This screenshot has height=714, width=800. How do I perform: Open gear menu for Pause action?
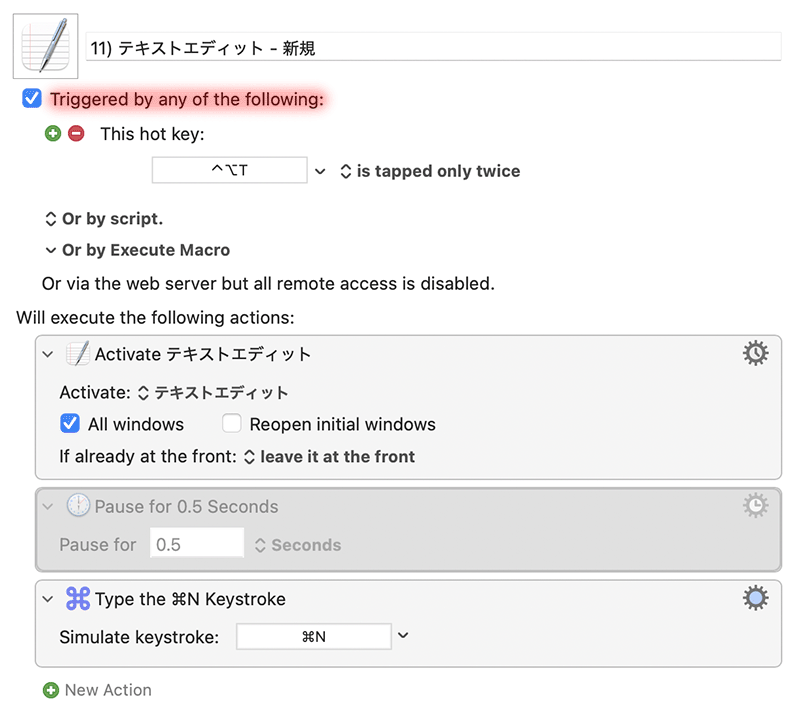point(755,505)
